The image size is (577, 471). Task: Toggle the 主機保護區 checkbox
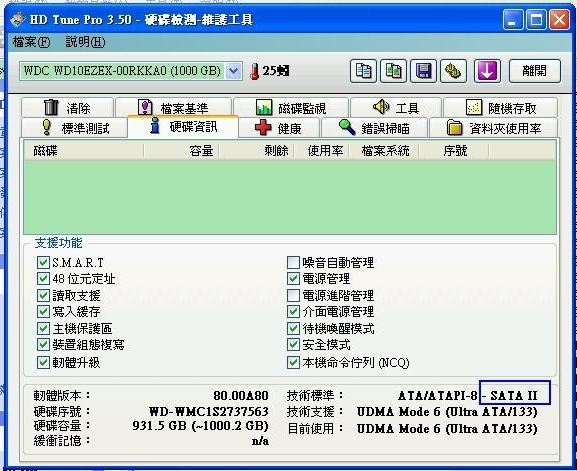click(43, 328)
